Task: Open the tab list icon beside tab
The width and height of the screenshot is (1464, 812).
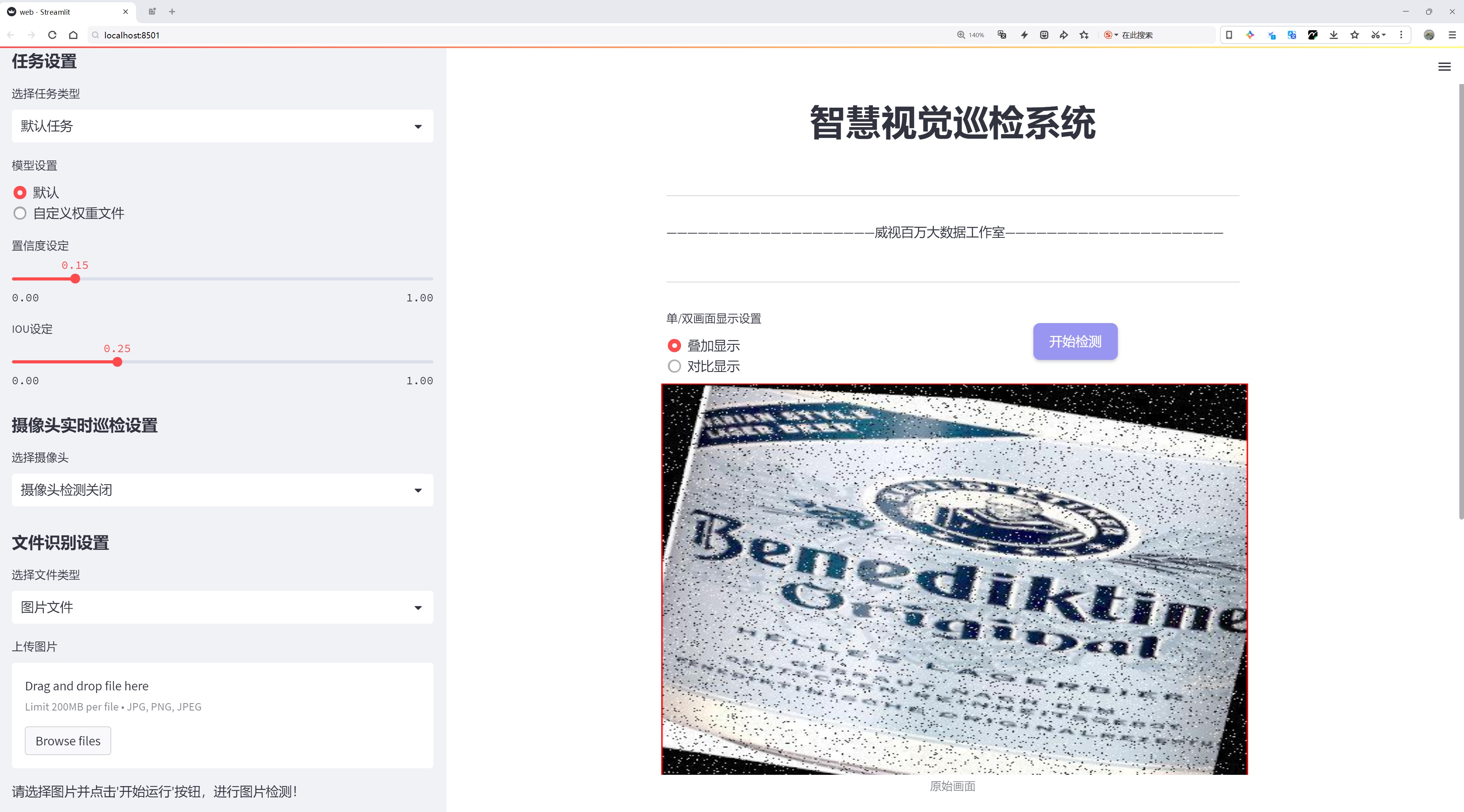Action: pyautogui.click(x=152, y=11)
